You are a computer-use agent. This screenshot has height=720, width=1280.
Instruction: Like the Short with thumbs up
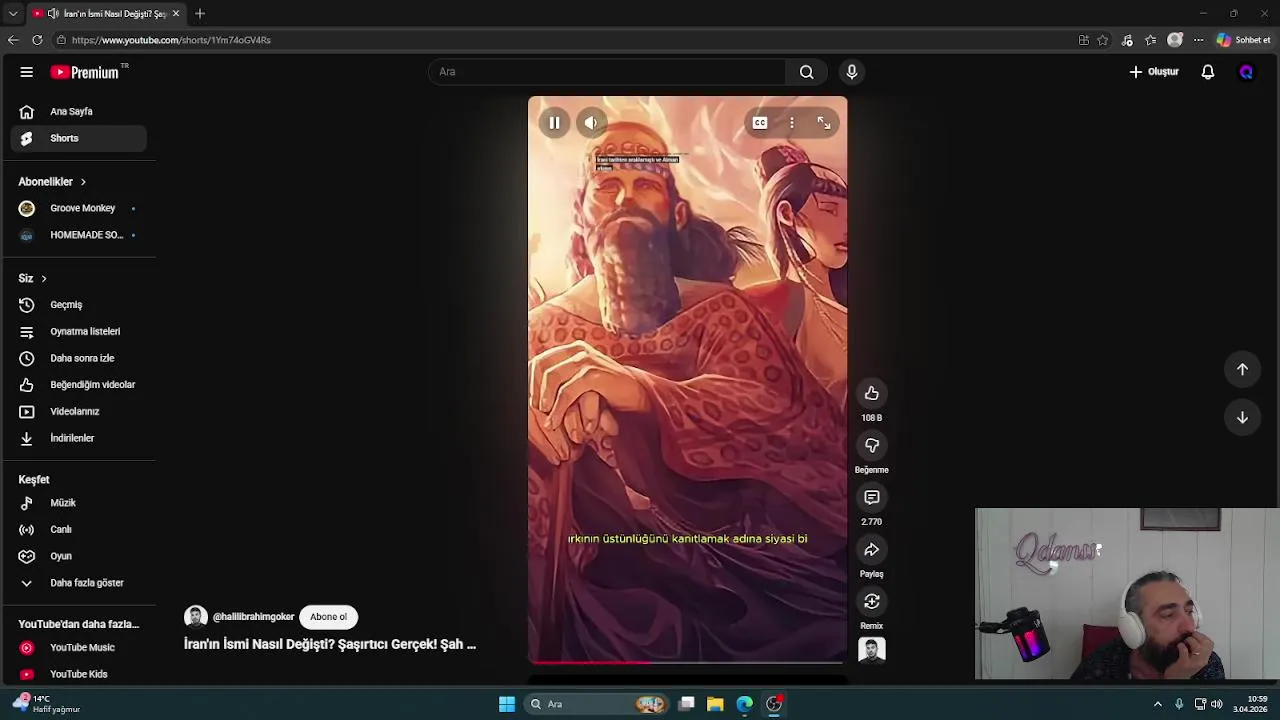[x=872, y=393]
